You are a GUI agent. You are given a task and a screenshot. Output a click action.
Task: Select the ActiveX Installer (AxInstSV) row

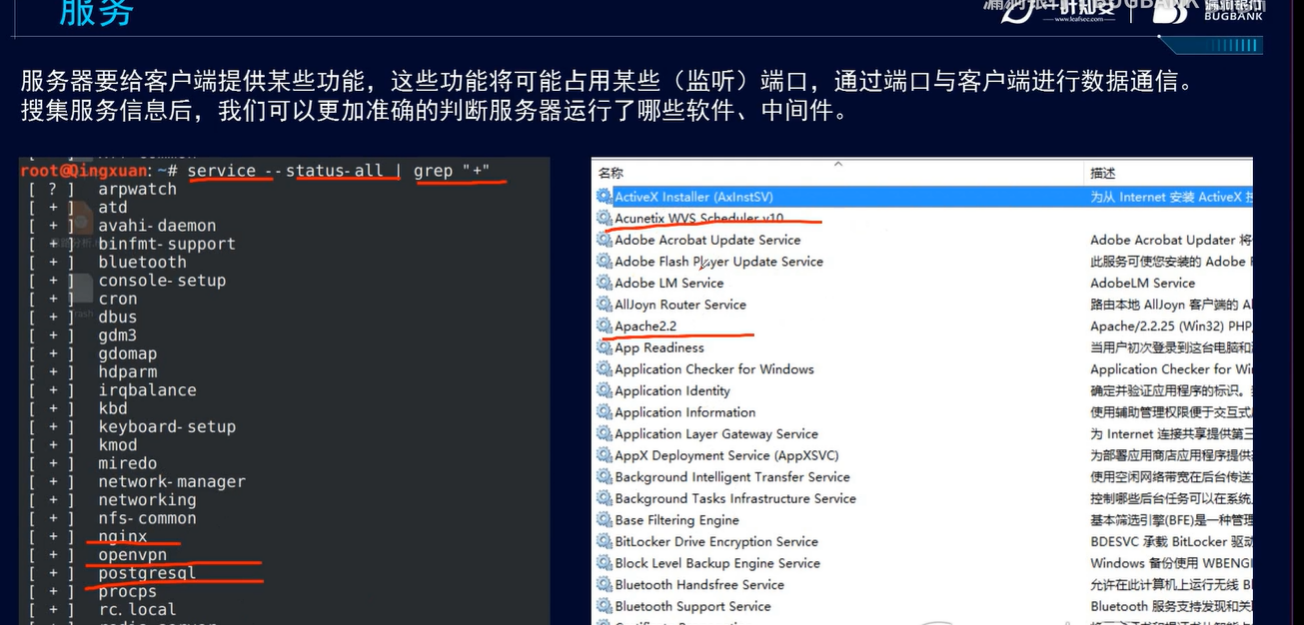922,197
